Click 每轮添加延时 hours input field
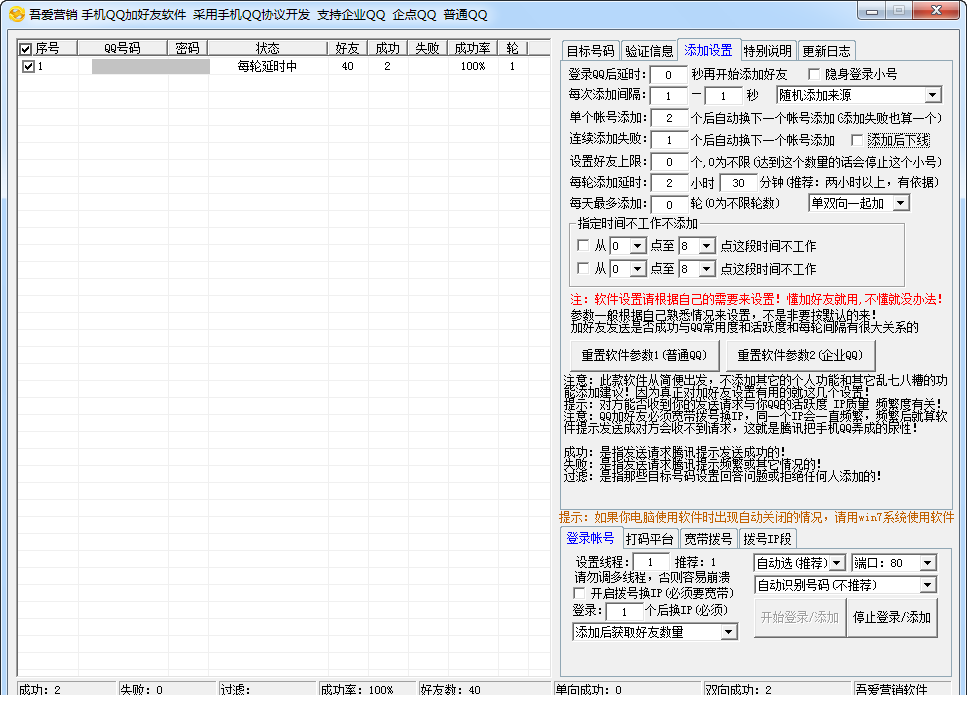The image size is (967, 718). (x=669, y=183)
